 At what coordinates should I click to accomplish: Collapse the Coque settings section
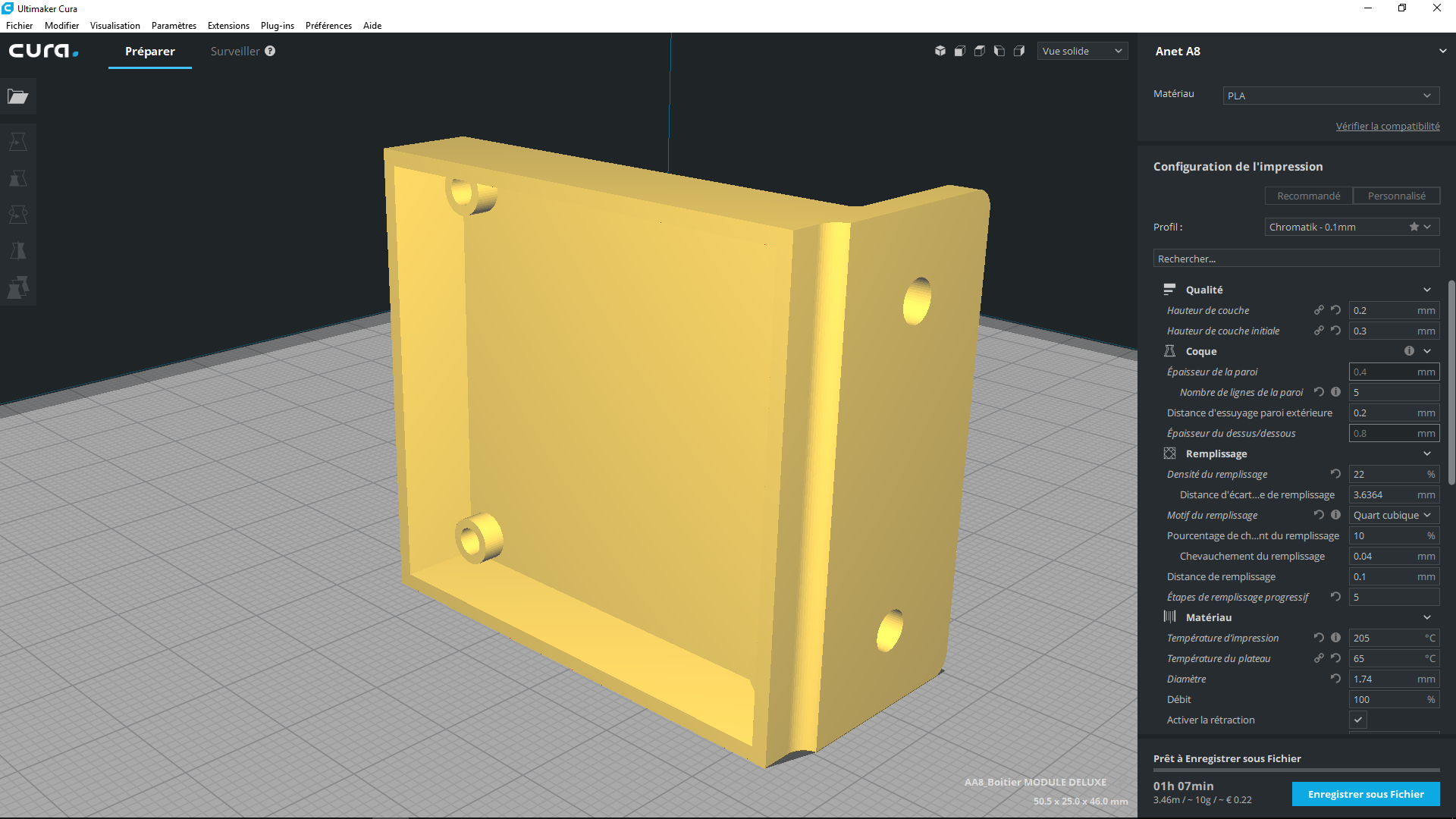(x=1427, y=351)
